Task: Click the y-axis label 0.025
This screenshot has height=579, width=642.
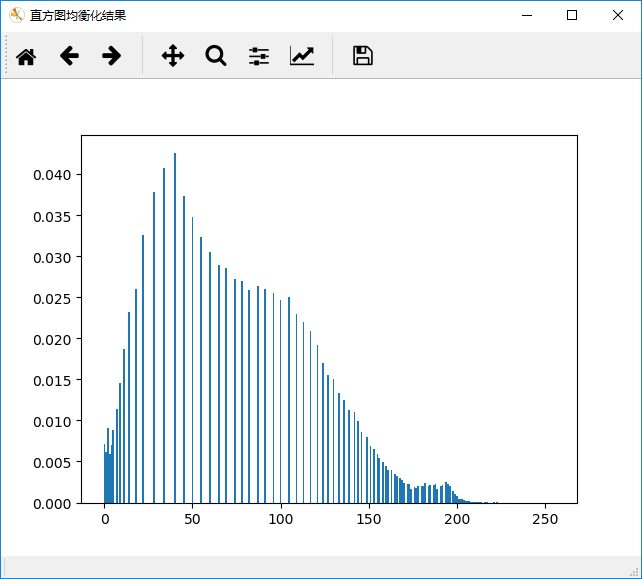Action: (52, 299)
